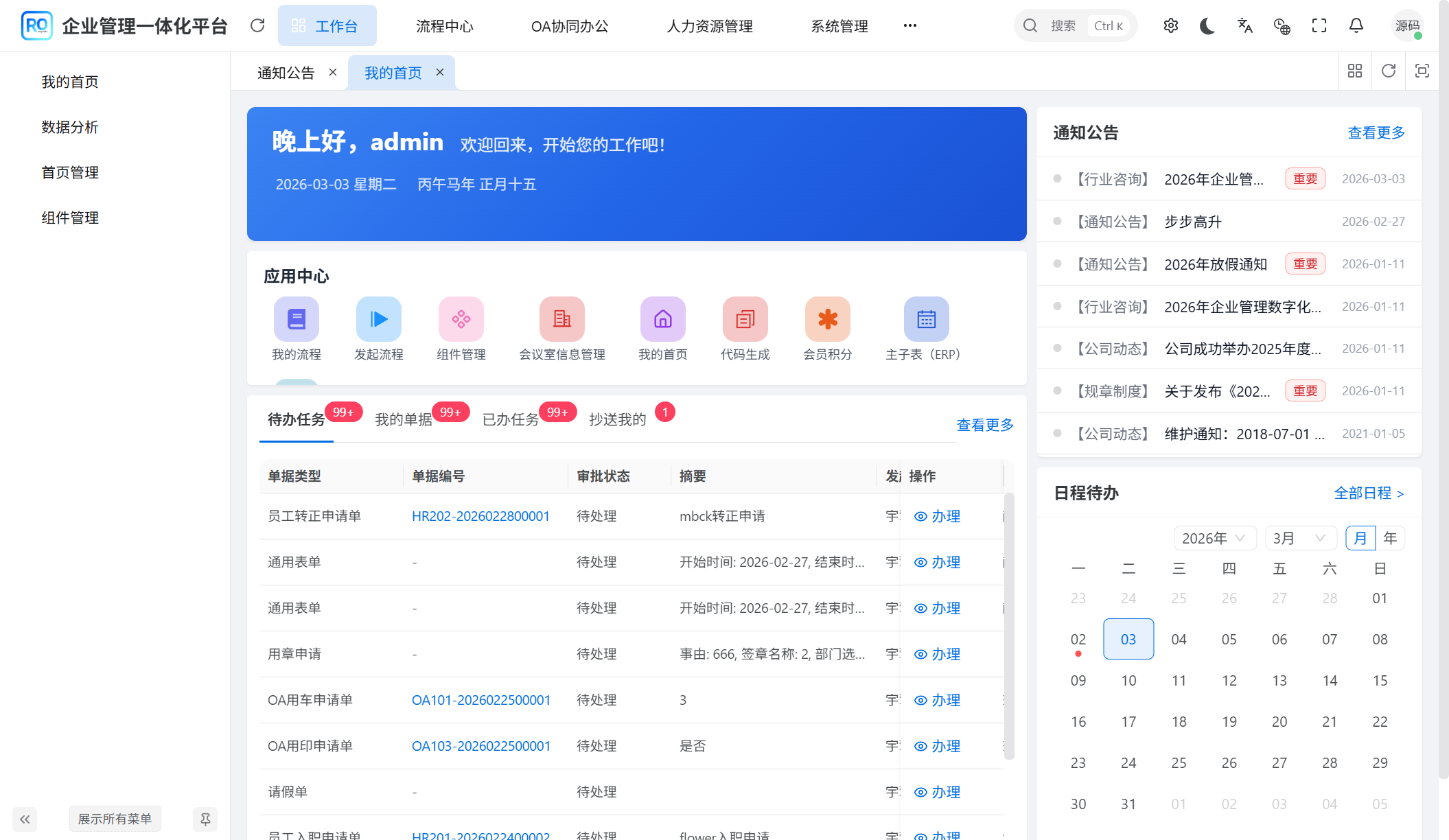Click 查看更多 in the 通知公告 panel
Viewport: 1449px width, 840px height.
[x=1376, y=132]
